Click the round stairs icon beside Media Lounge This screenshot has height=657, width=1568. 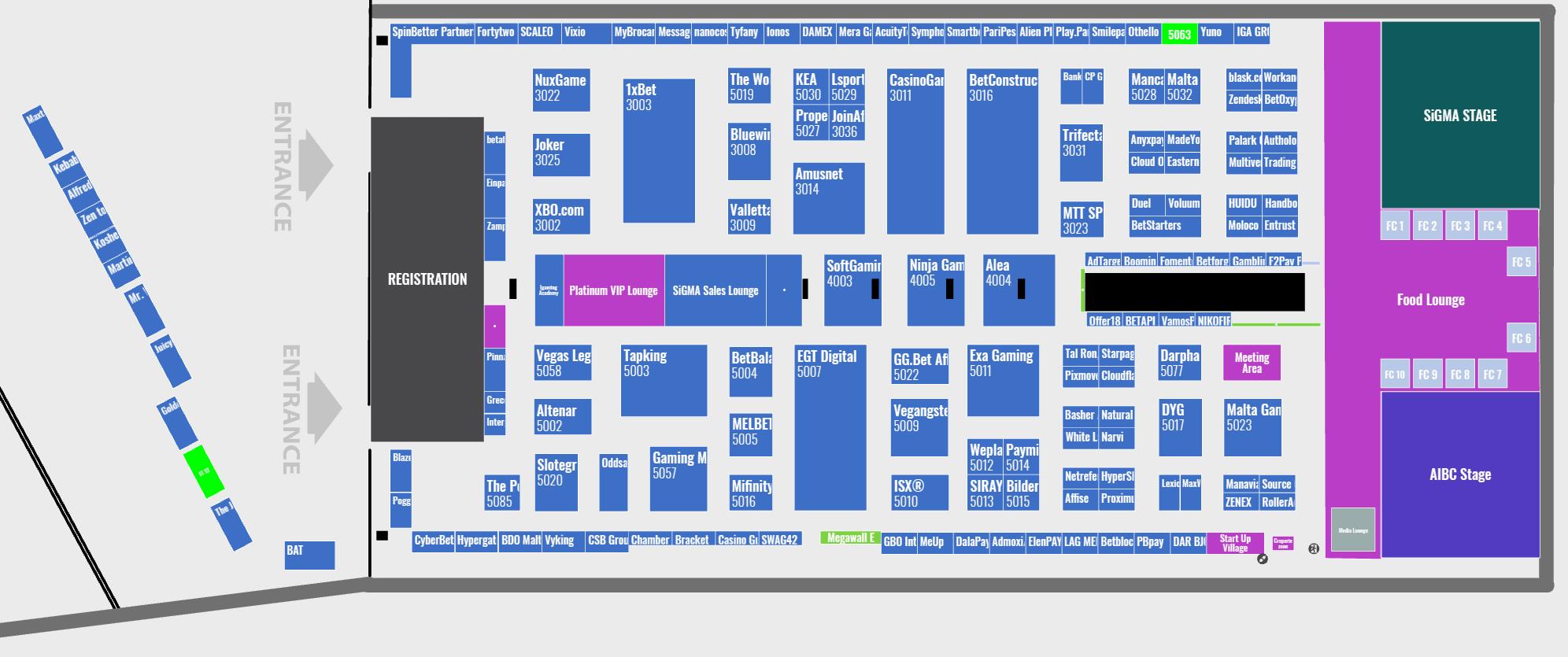coord(1313,549)
